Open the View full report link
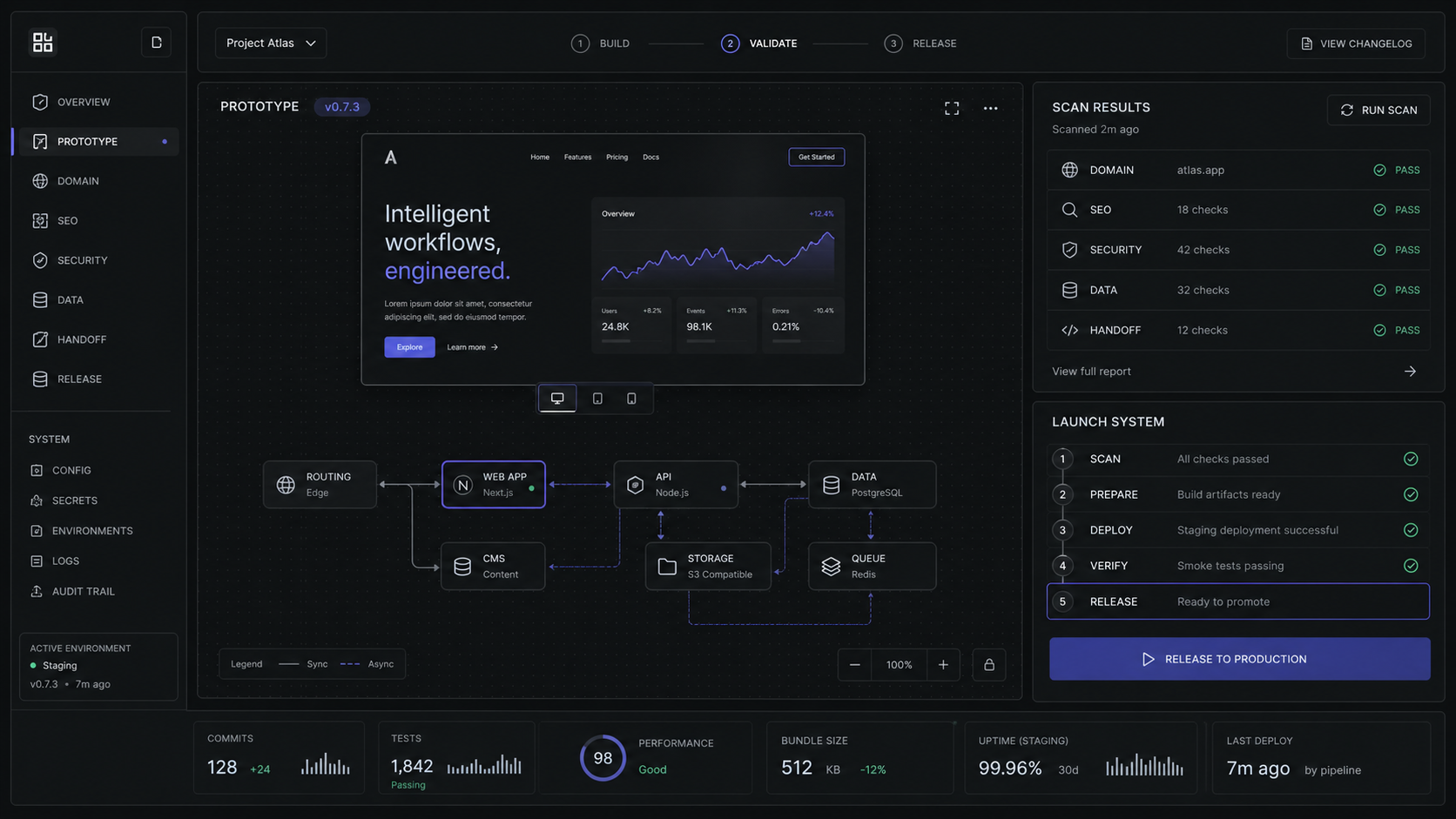Image resolution: width=1456 pixels, height=819 pixels. coord(1091,372)
